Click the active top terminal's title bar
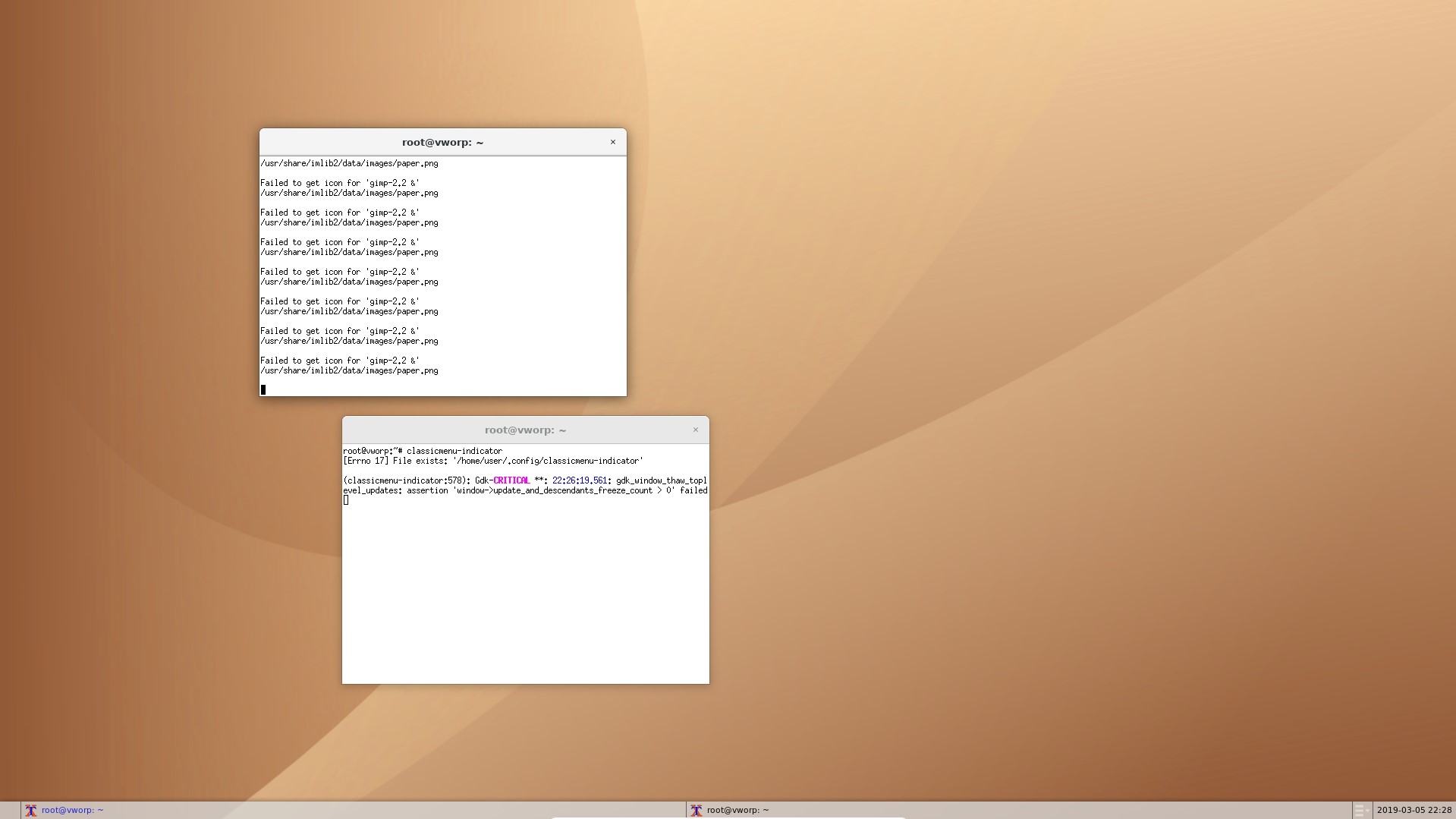The image size is (1456, 819). 442,142
